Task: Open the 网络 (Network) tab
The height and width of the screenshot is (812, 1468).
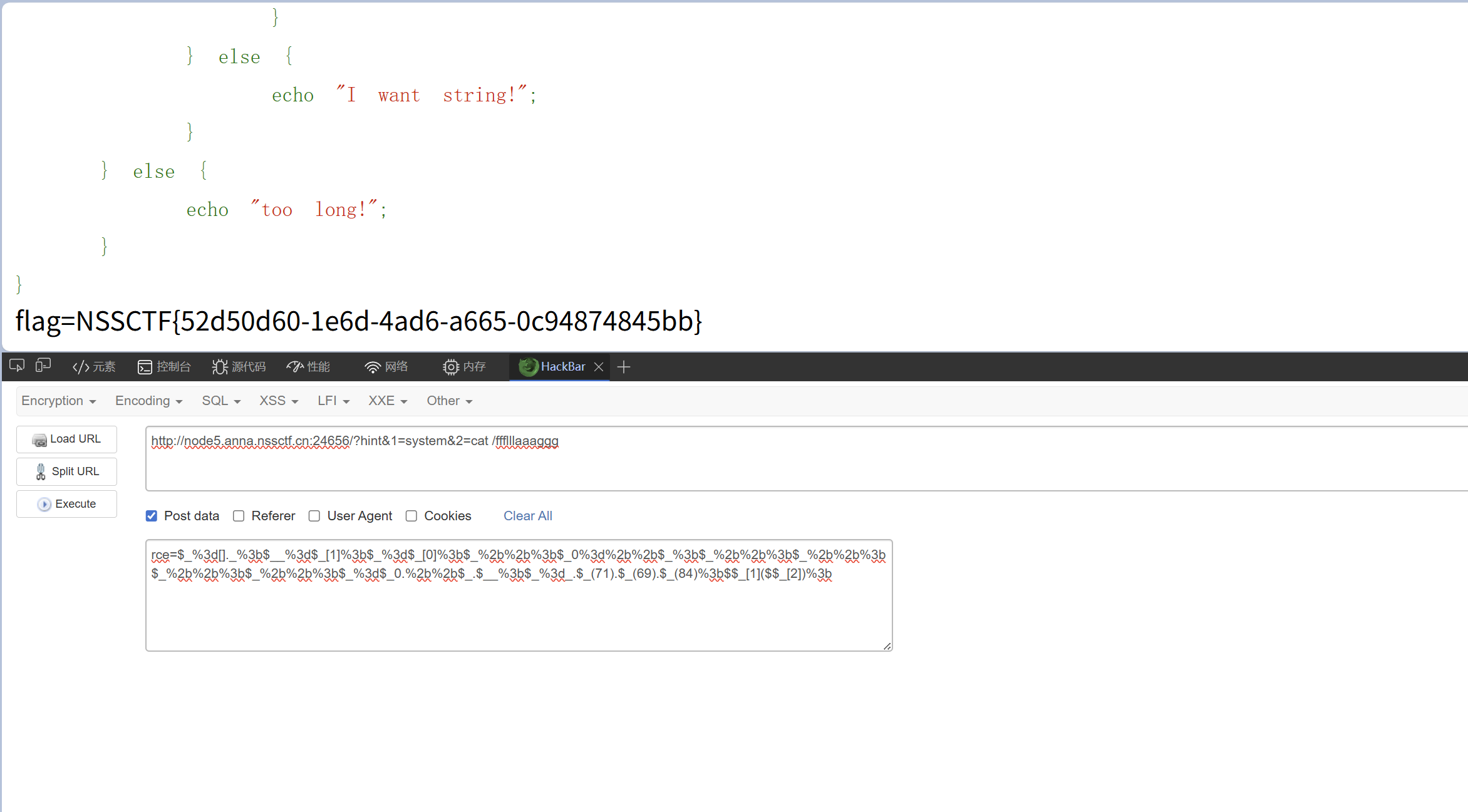Action: 386,367
